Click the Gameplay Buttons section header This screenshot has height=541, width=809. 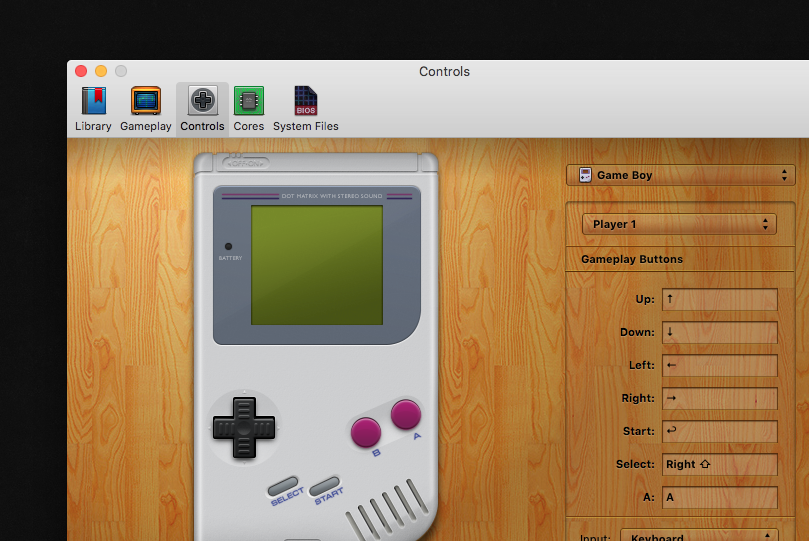(632, 259)
